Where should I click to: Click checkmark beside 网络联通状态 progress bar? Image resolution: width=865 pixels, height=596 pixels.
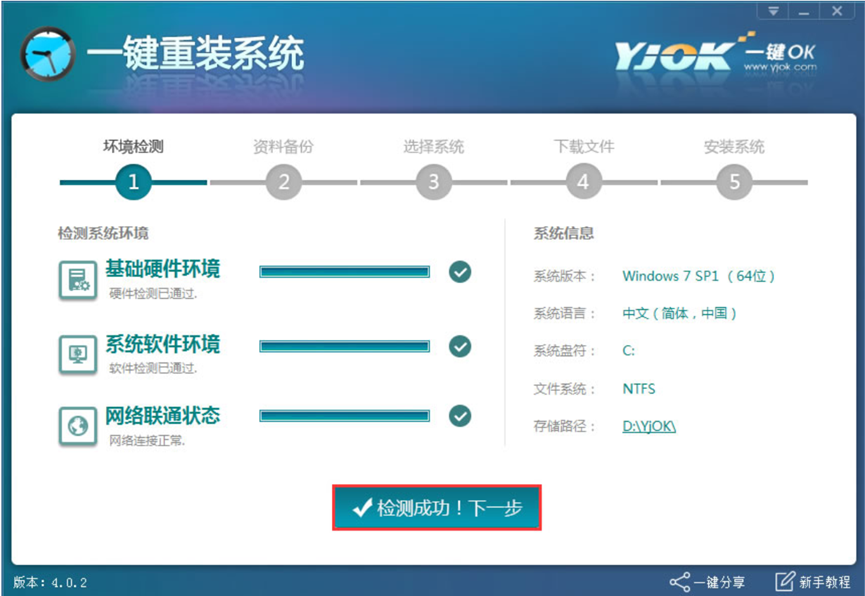tap(460, 416)
